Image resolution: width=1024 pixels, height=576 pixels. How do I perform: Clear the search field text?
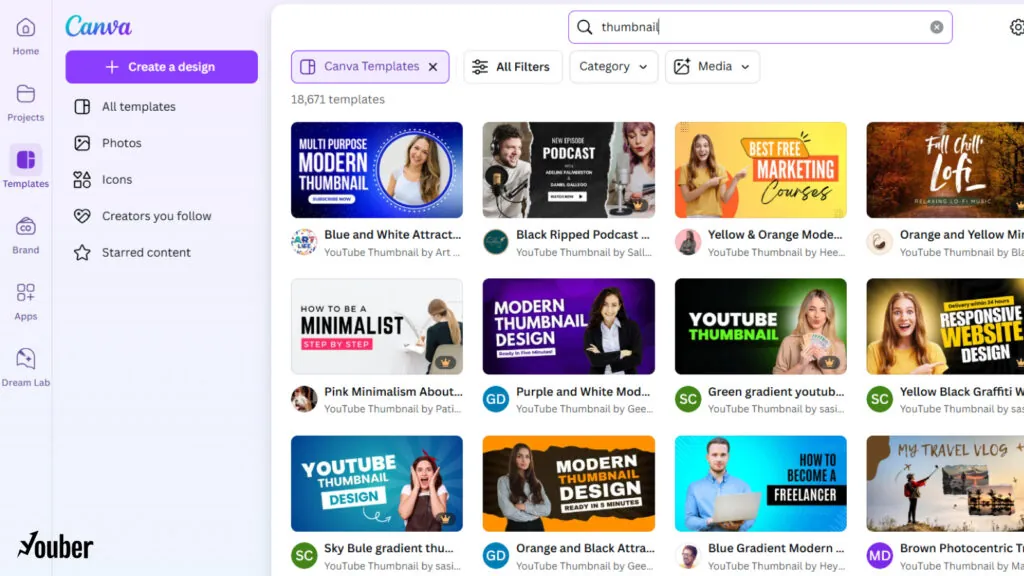936,27
